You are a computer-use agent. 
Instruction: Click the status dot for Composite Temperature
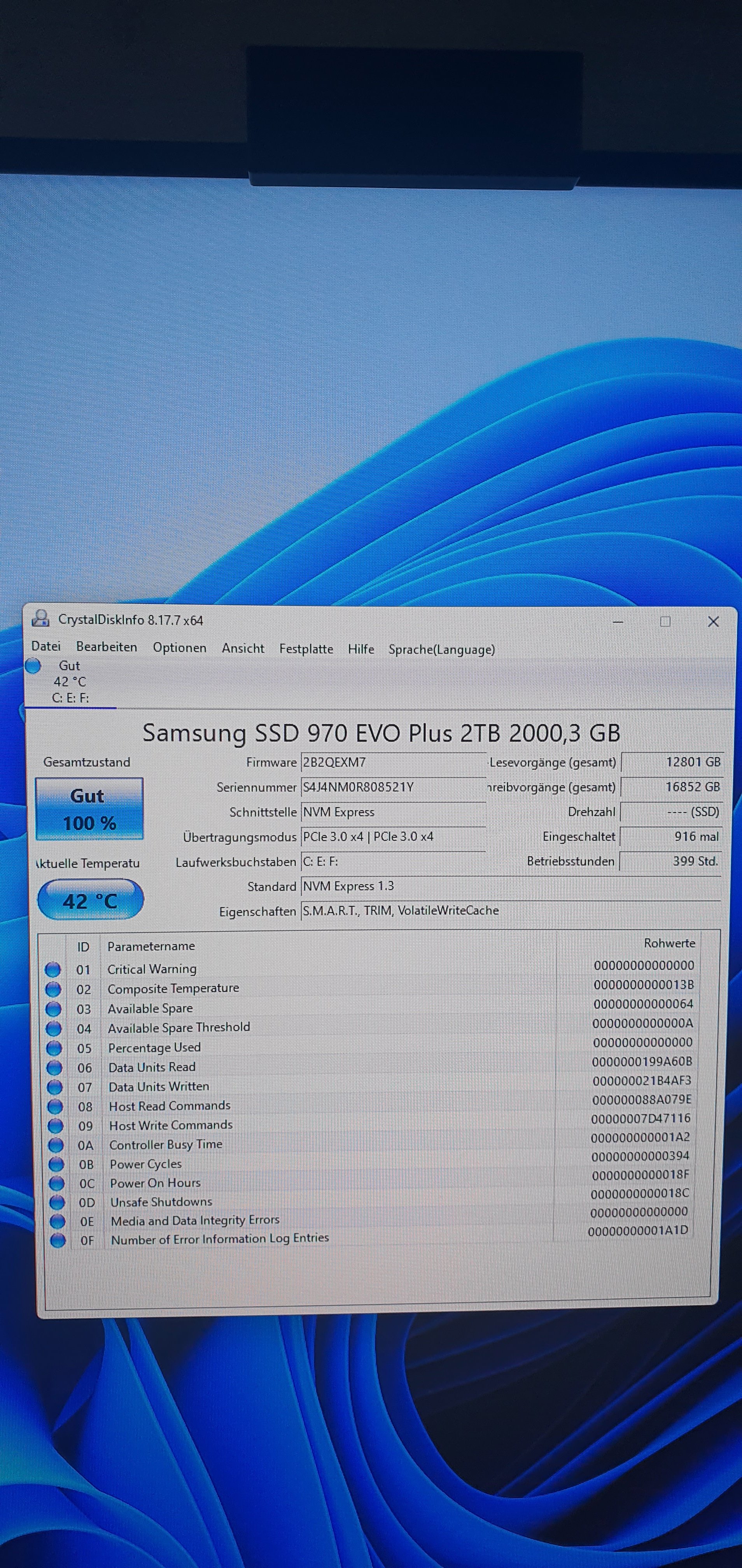tap(54, 989)
